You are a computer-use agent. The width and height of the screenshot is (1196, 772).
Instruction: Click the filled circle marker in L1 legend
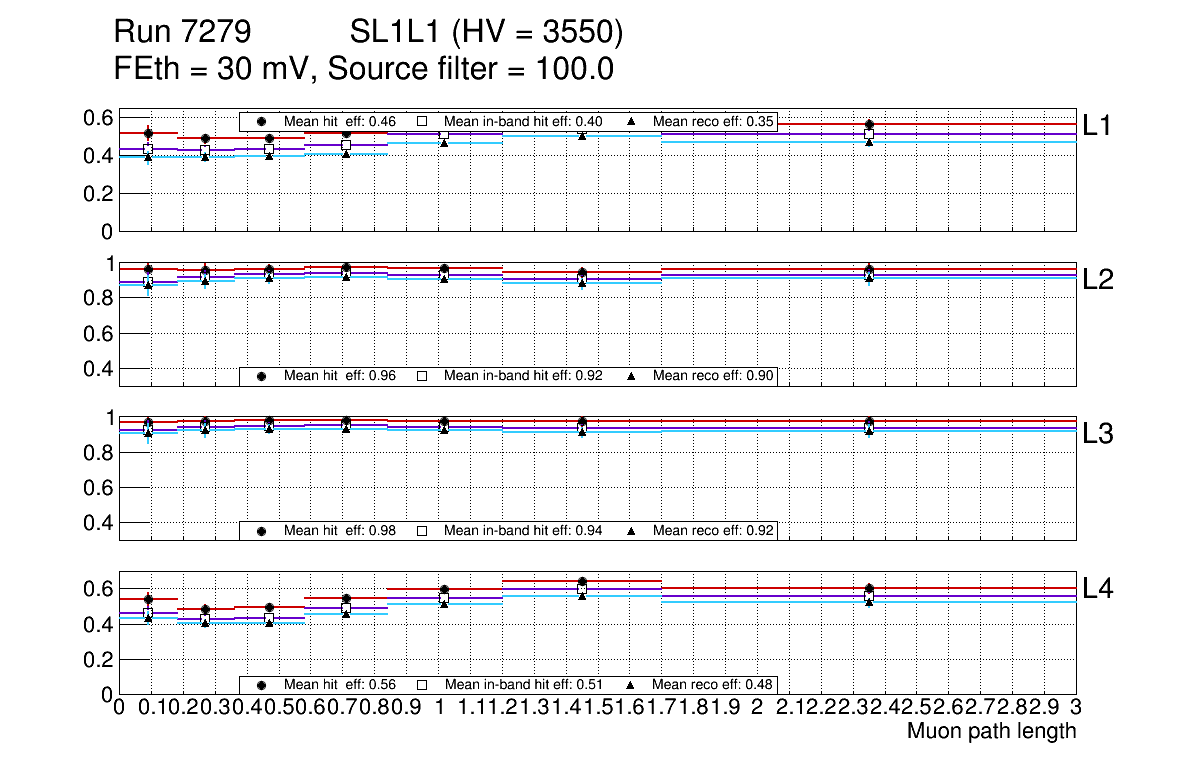tap(262, 121)
